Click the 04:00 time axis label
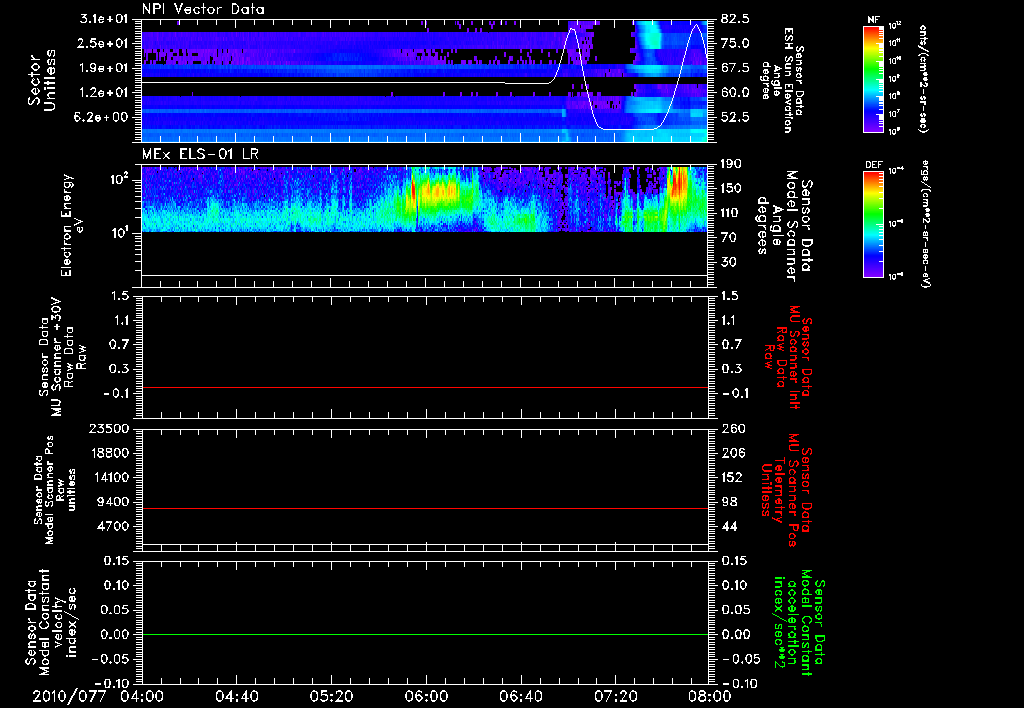1024x708 pixels. pyautogui.click(x=142, y=696)
